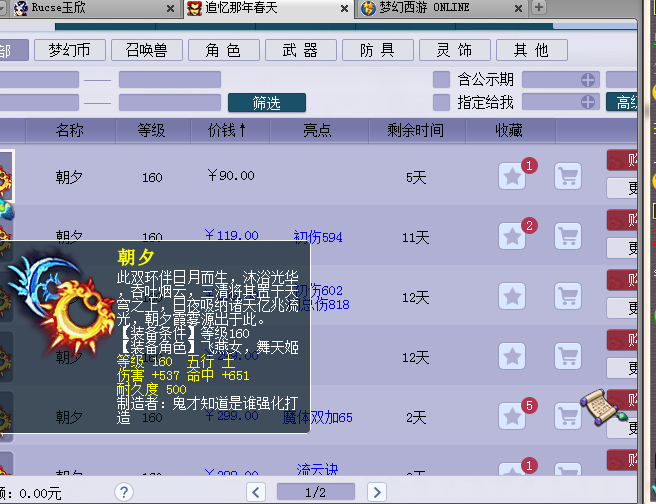Favorite the ¥90.00 朝夕 listing star
This screenshot has height=504, width=656.
(512, 176)
